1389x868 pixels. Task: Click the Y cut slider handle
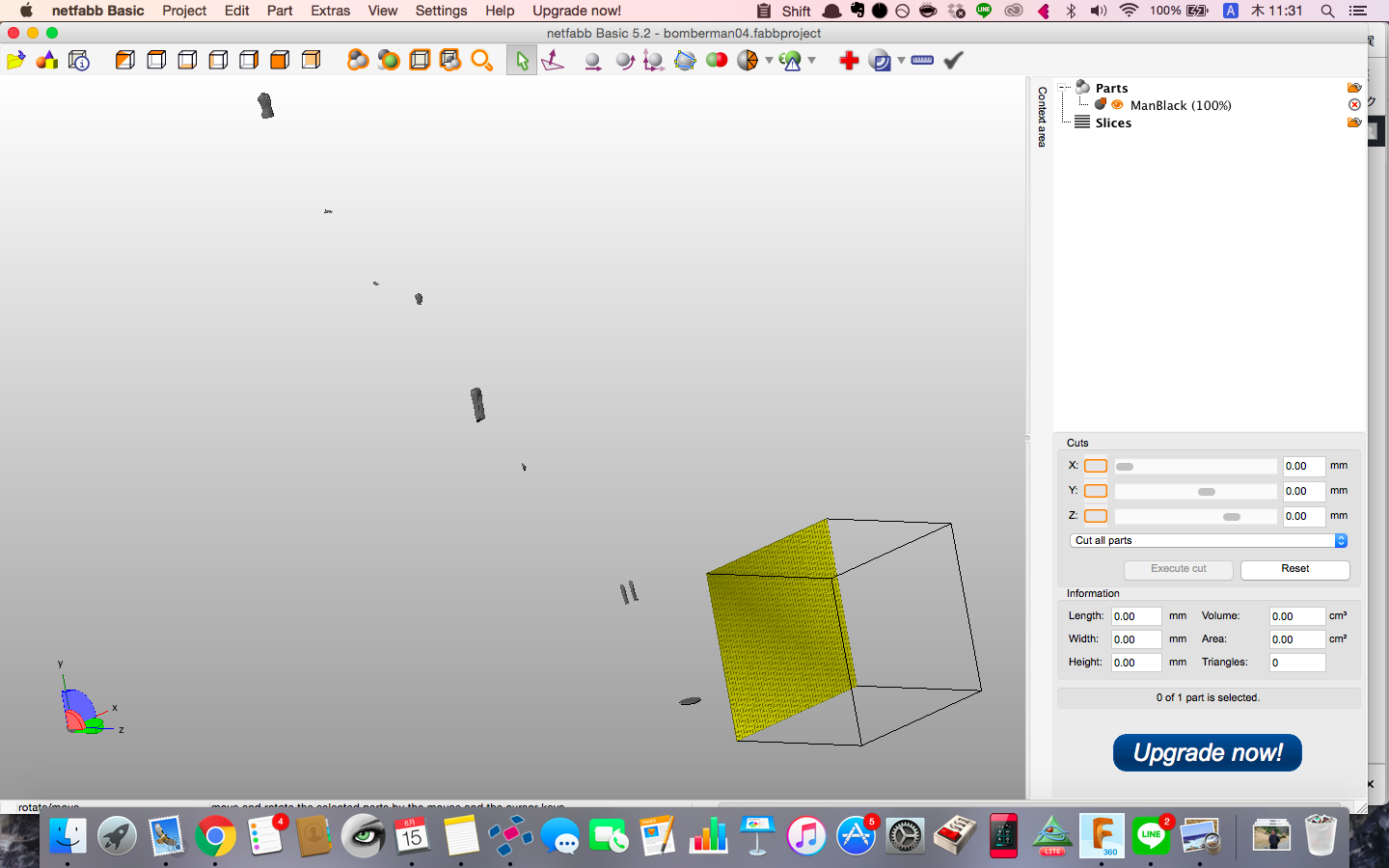[1206, 492]
